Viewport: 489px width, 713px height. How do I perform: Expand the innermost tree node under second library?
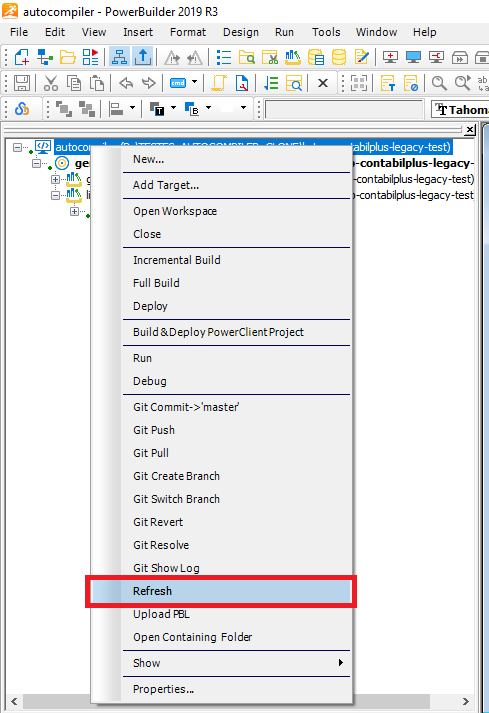[75, 211]
